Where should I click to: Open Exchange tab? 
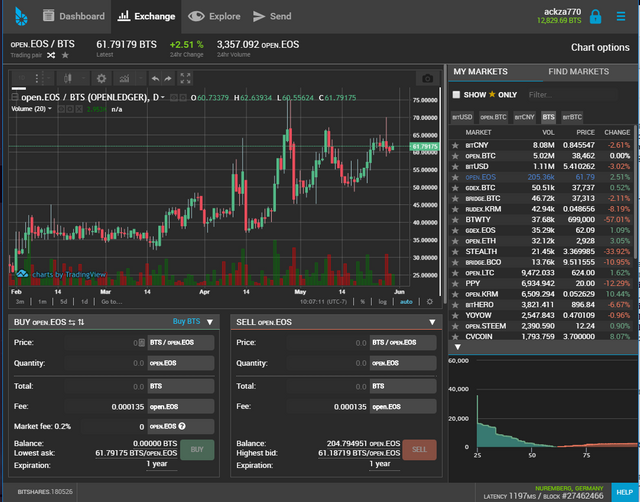pyautogui.click(x=146, y=16)
